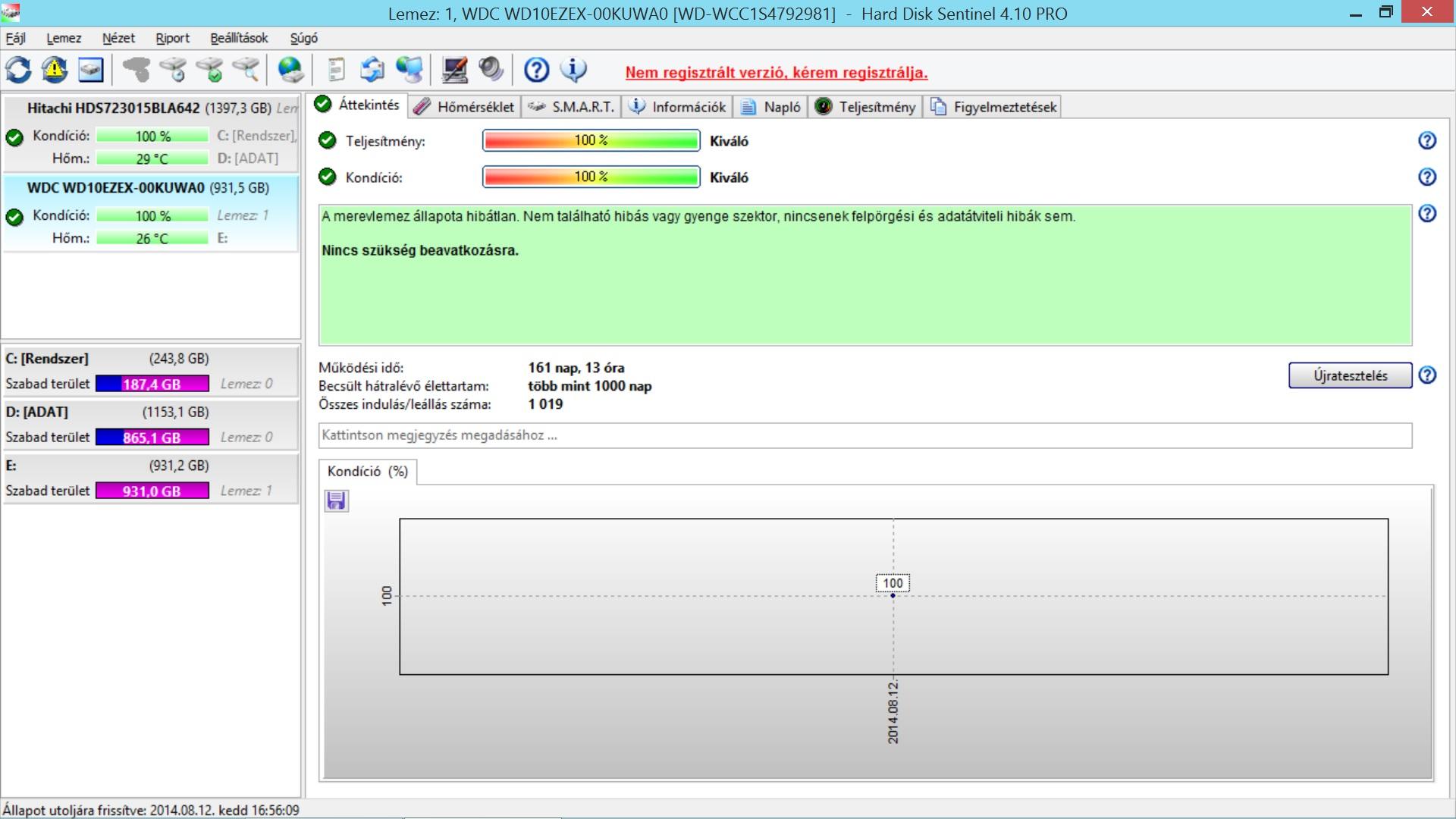Click the note input field
Image resolution: width=1456 pixels, height=819 pixels.
864,435
